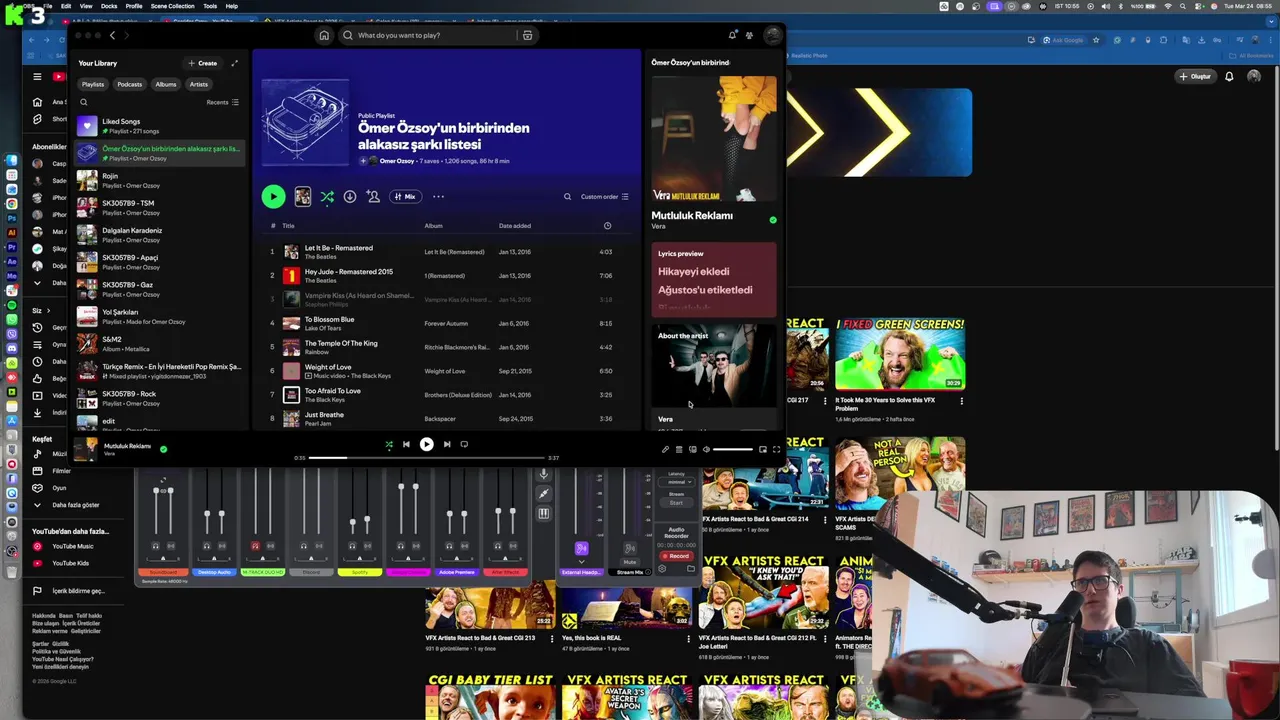Adjust the Spotify volume slider
Viewport: 1280px width, 720px height.
coord(733,449)
